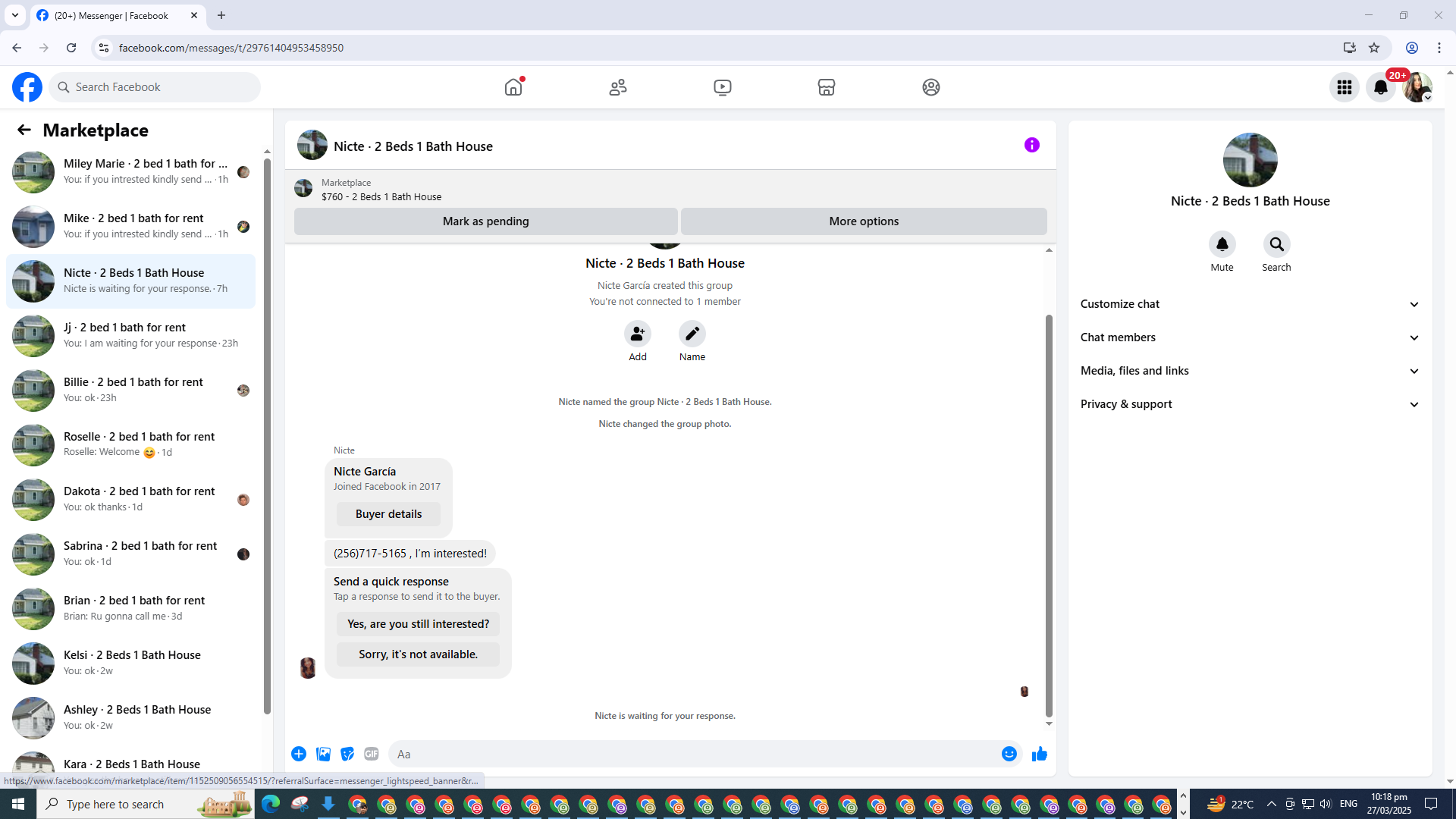The width and height of the screenshot is (1456, 819).
Task: Choose a sticker icon in composer
Action: click(x=347, y=754)
